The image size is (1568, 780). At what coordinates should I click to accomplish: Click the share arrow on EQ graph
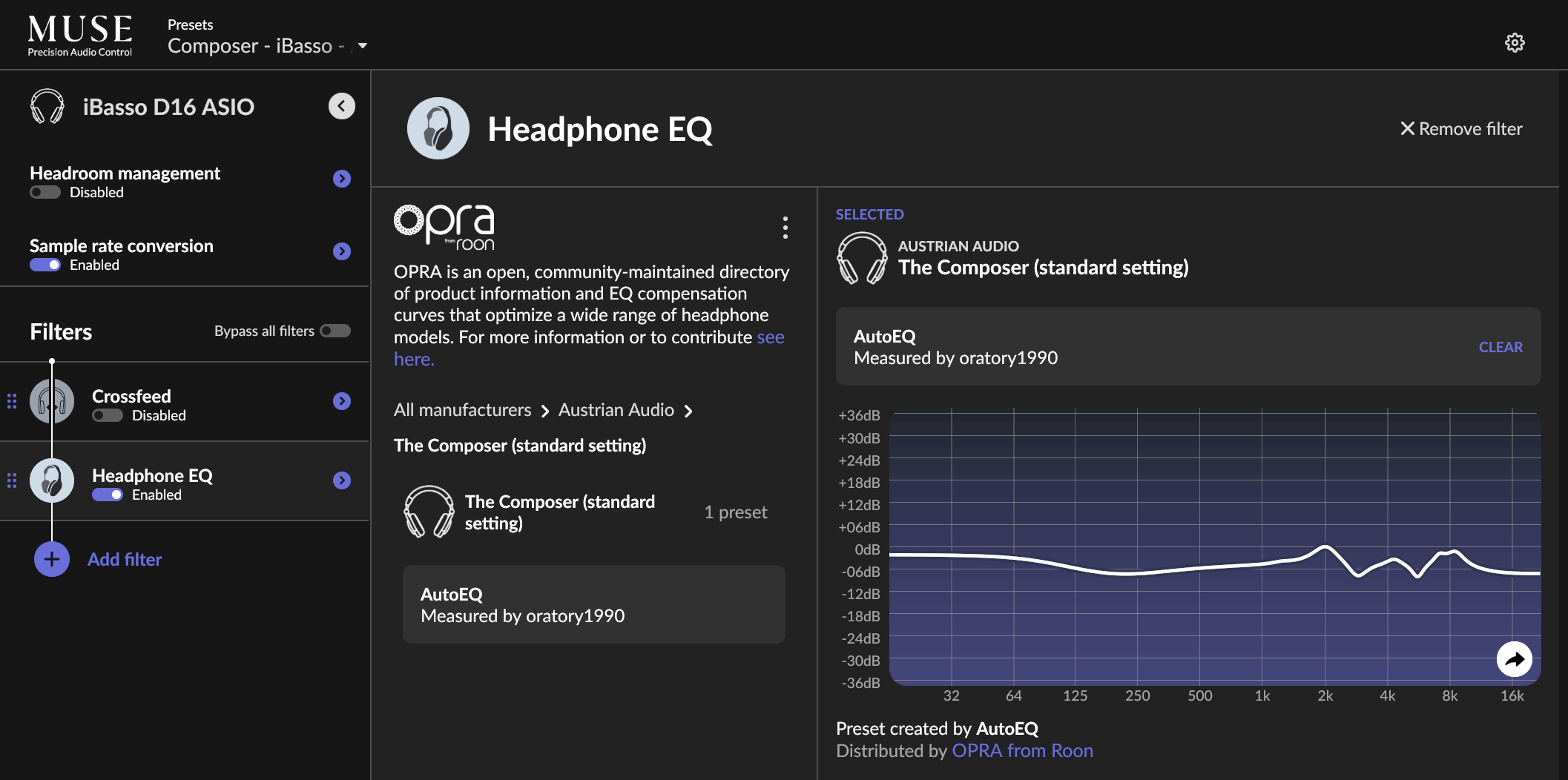coord(1515,659)
